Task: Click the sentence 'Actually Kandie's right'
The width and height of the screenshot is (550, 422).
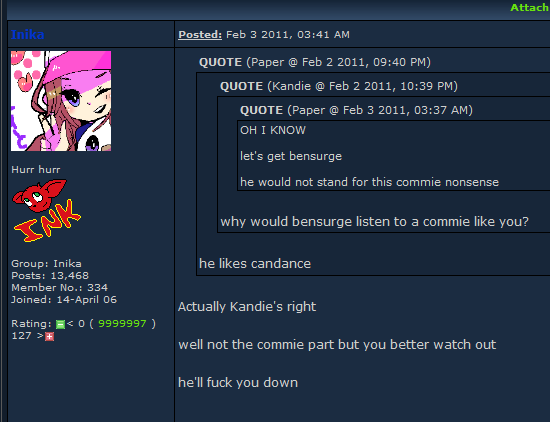Action: (x=247, y=307)
